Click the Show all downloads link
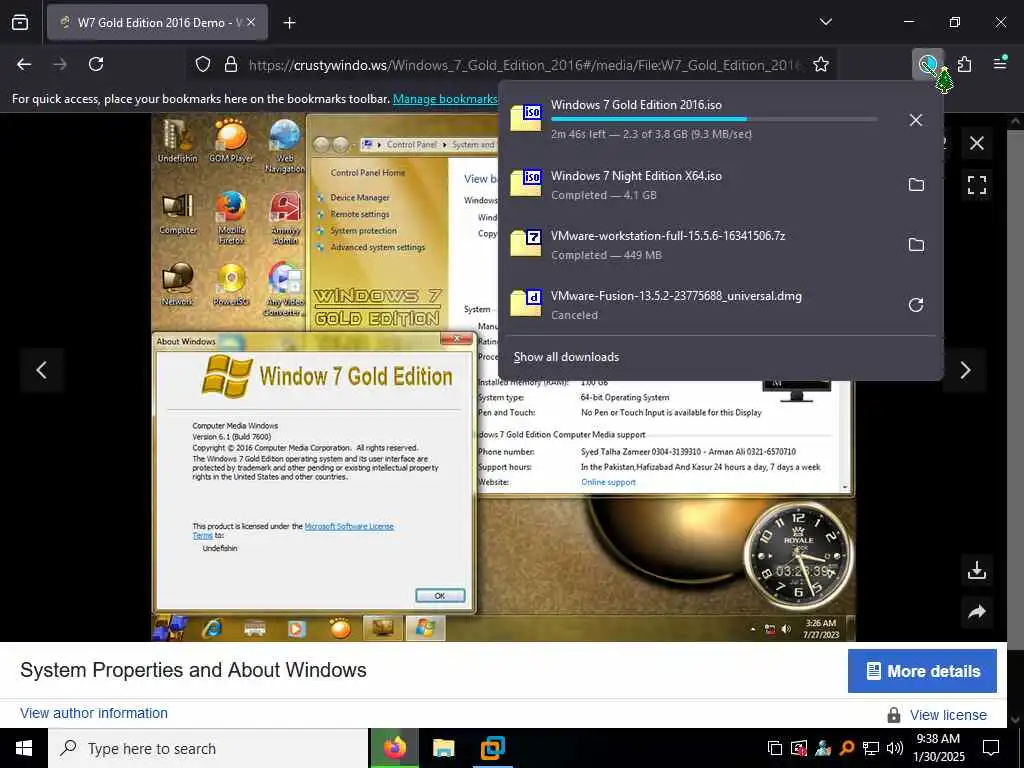1024x768 pixels. tap(566, 357)
